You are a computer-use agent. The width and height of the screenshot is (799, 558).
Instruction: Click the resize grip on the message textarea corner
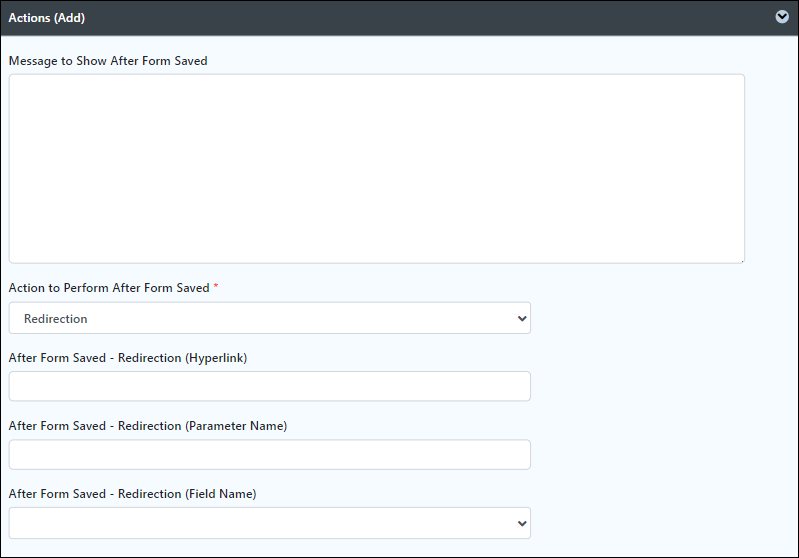pos(741,260)
